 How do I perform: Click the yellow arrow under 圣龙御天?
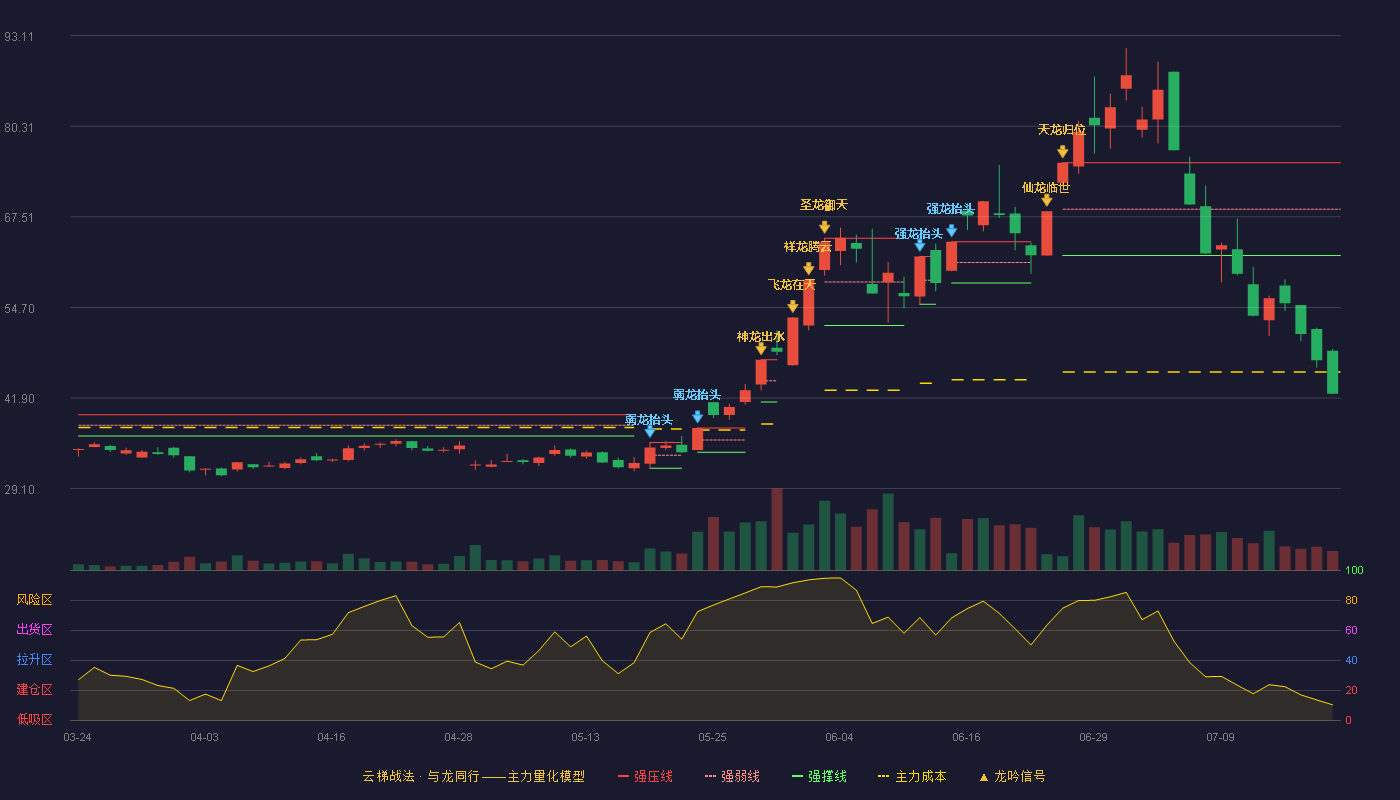pyautogui.click(x=825, y=228)
